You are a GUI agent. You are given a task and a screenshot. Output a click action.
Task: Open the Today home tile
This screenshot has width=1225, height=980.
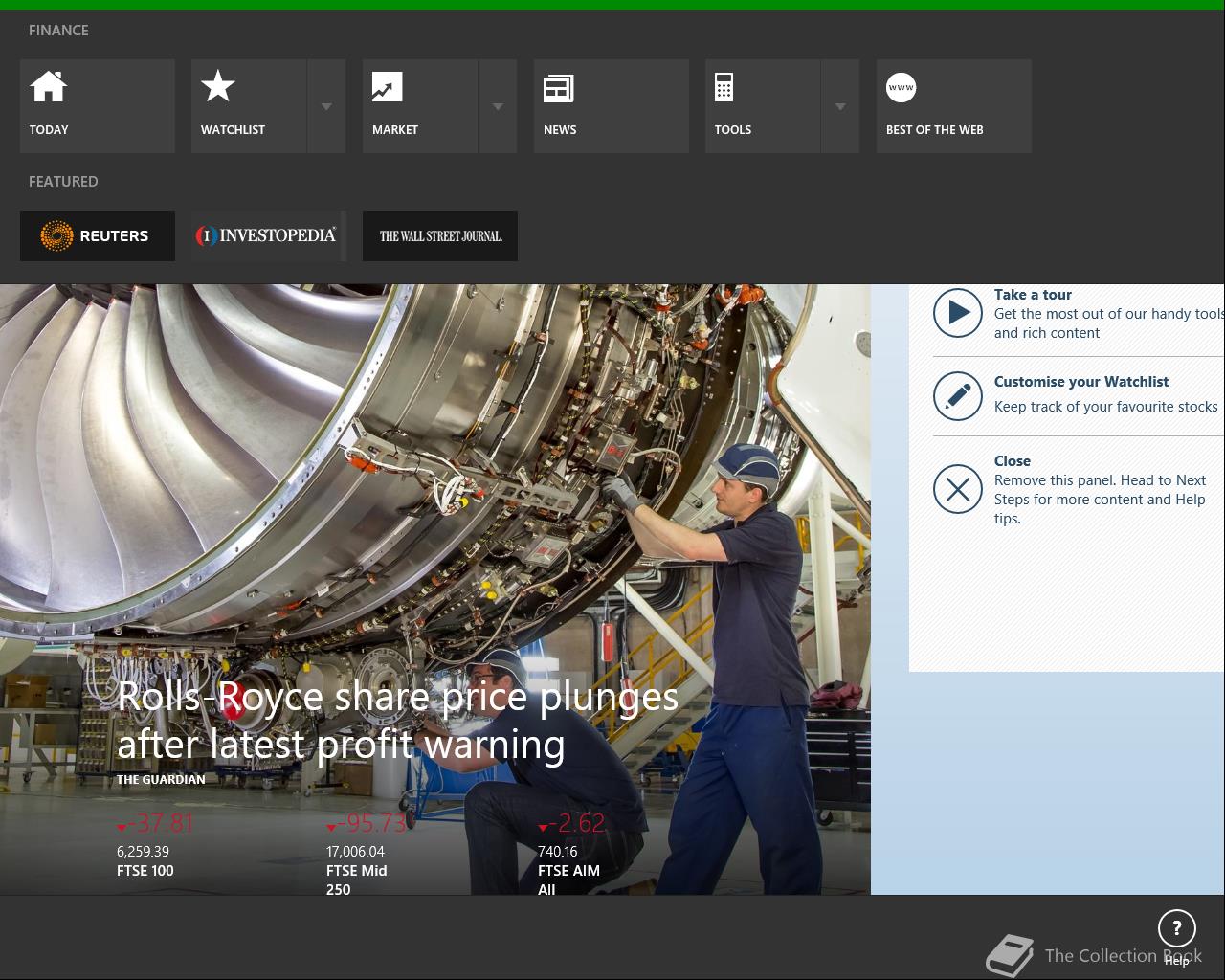click(x=97, y=106)
